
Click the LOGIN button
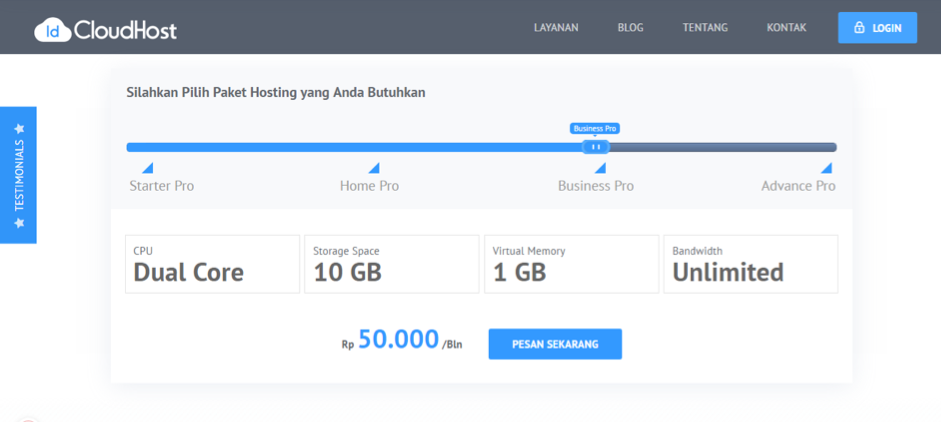coord(877,28)
